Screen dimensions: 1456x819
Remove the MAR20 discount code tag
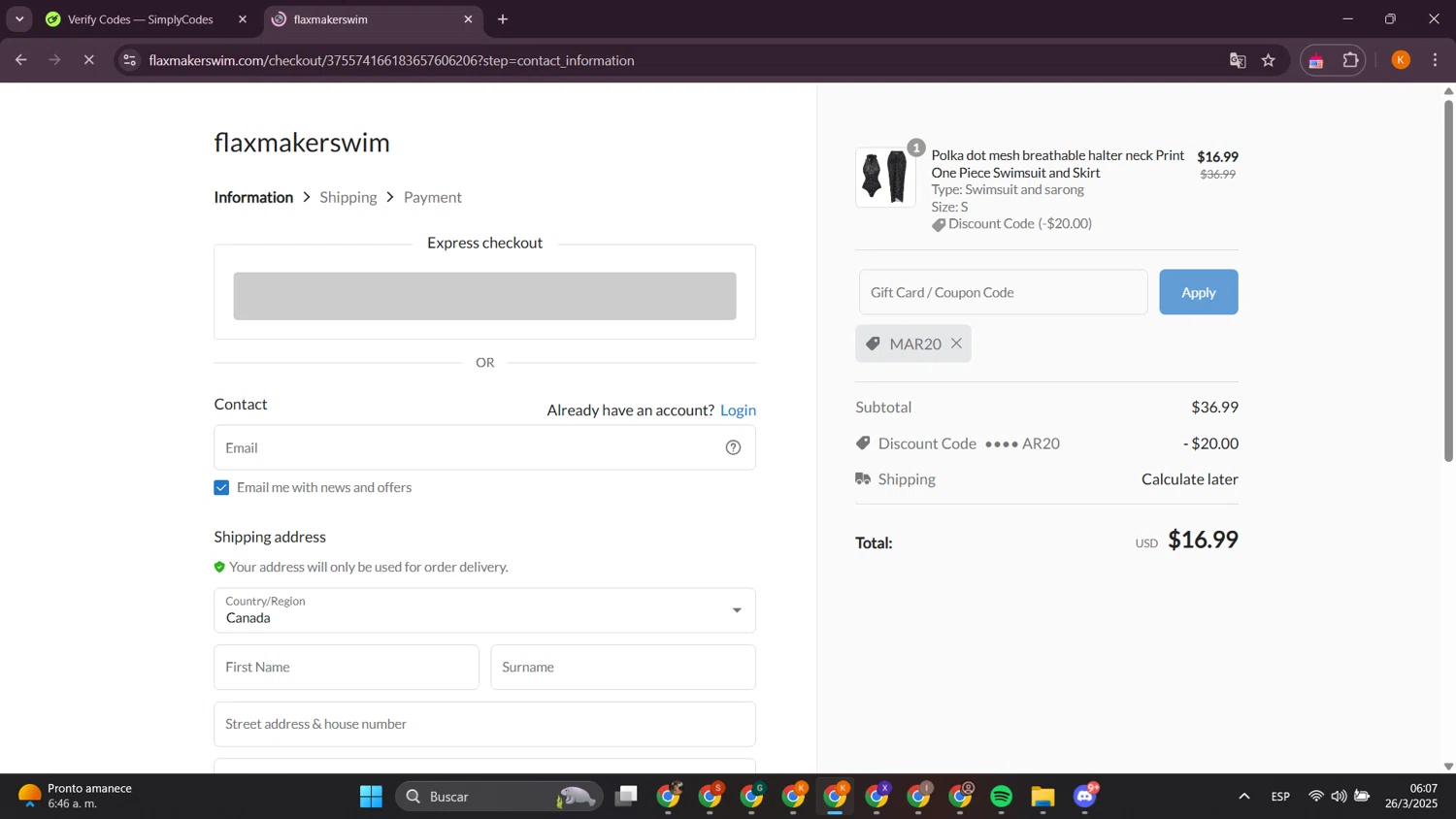click(x=956, y=344)
